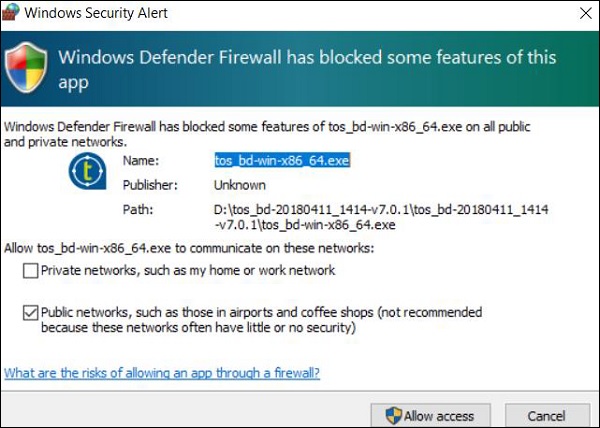Click the shield icon on Allow access button
This screenshot has width=600, height=428.
coord(393,415)
